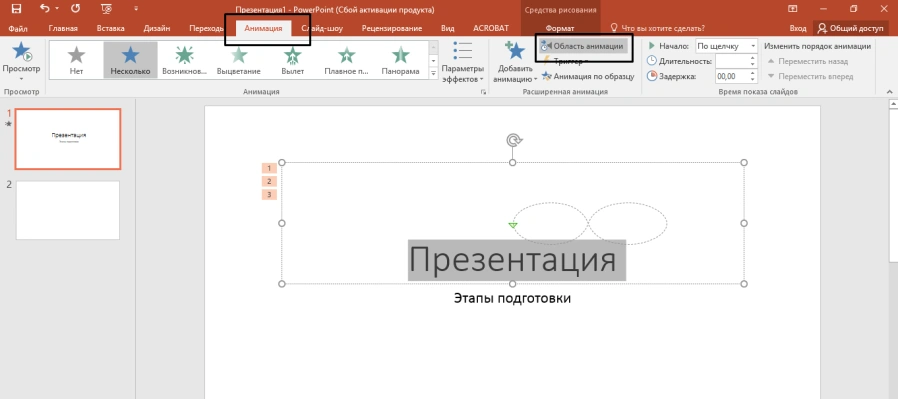The width and height of the screenshot is (898, 399).
Task: Click the Задержка clock icon
Action: tap(652, 76)
